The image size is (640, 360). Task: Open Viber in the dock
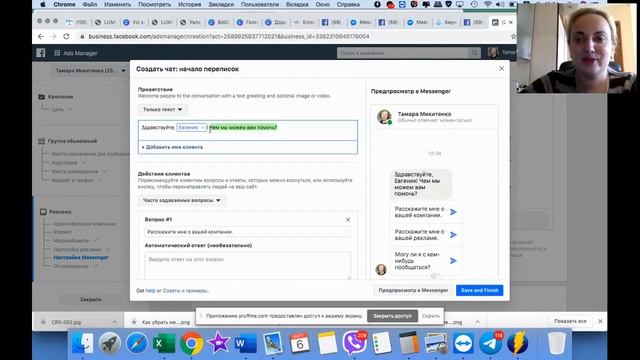click(354, 343)
